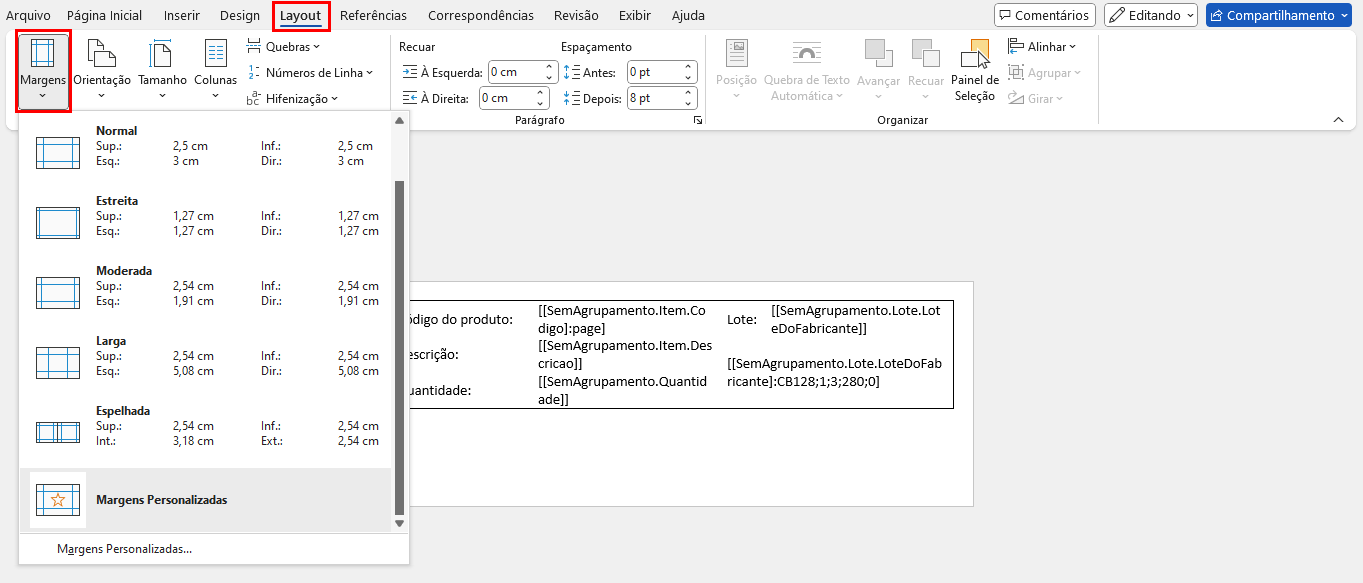Screen dimensions: 1363x583
Task: Switch to the Inserir tab
Action: coord(181,16)
